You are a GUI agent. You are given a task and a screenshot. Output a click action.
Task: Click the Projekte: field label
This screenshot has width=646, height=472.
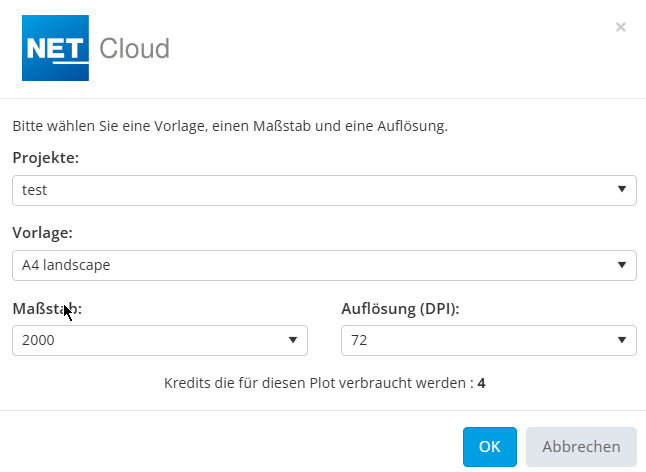(45, 158)
